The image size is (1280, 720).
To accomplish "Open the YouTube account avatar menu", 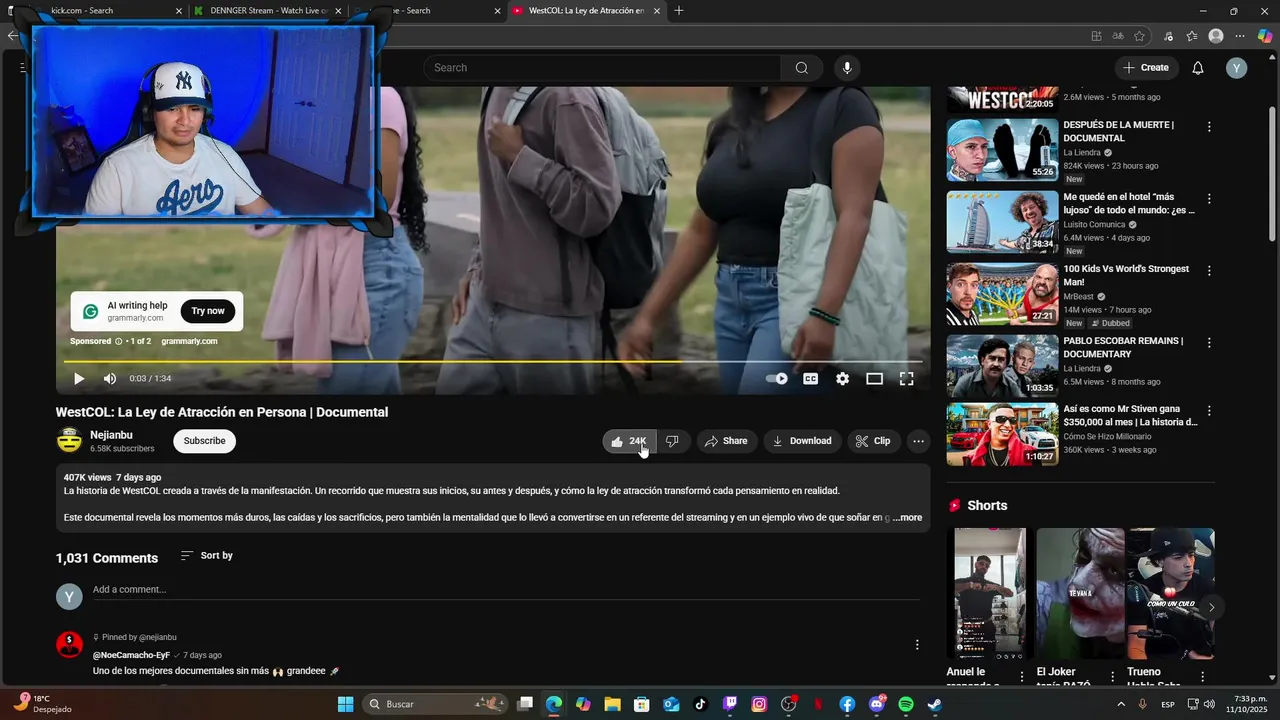I will point(1237,68).
